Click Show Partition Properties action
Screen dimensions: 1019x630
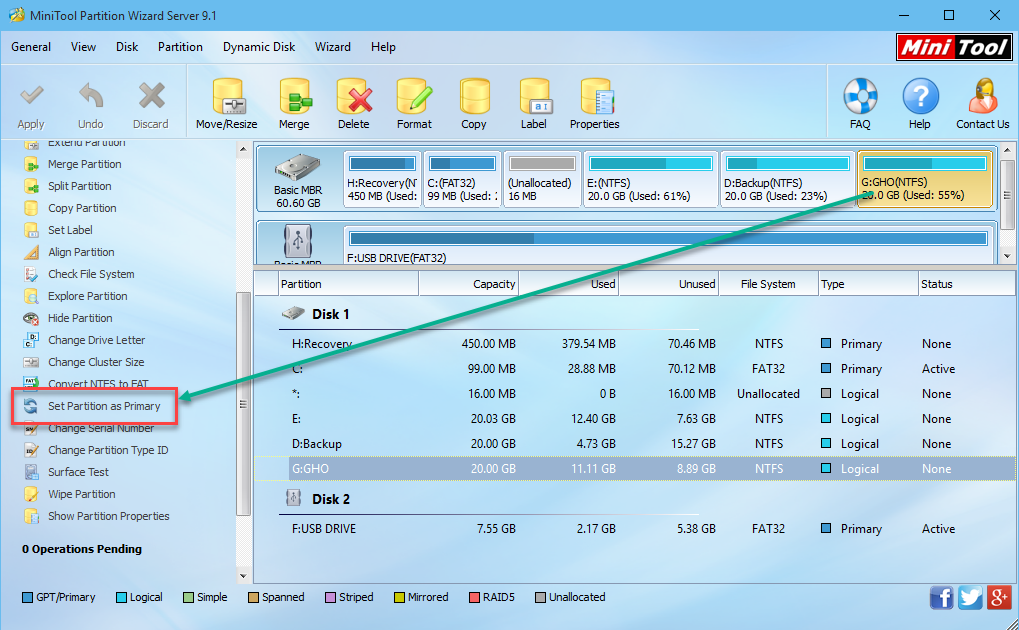tap(109, 516)
